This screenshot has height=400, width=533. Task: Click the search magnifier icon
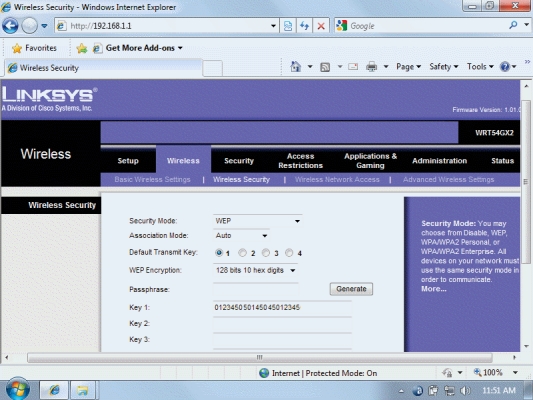(x=513, y=25)
